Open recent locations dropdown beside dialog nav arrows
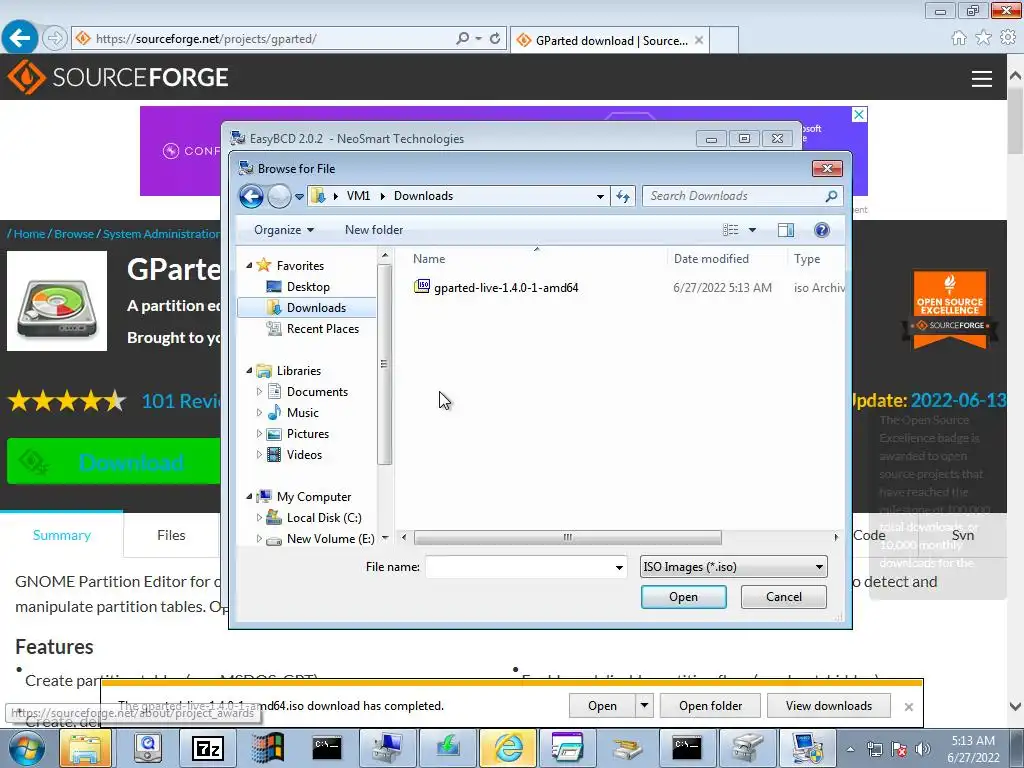Viewport: 1024px width, 768px height. [x=299, y=196]
